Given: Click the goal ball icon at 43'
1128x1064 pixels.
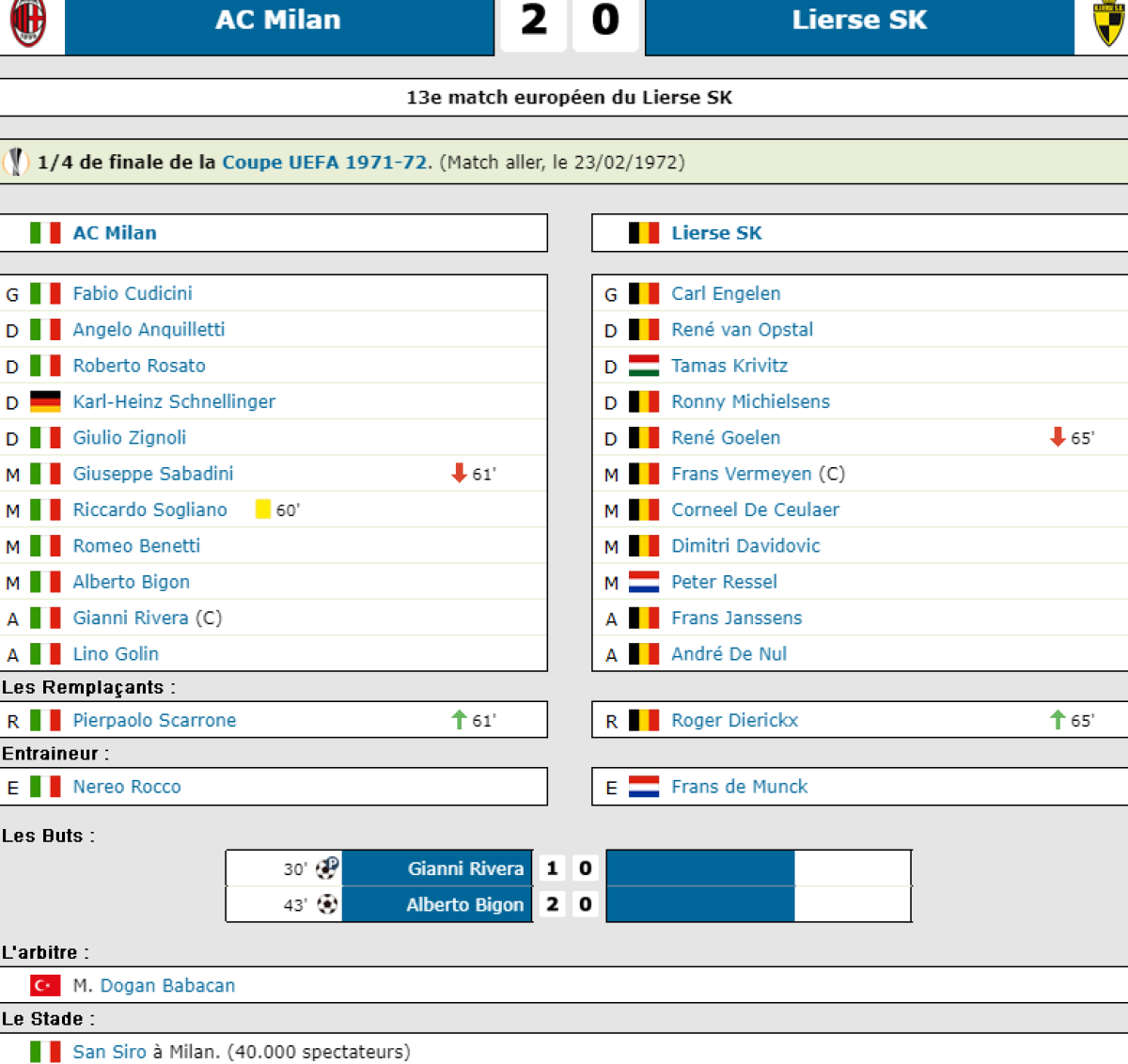Looking at the screenshot, I should click(327, 904).
